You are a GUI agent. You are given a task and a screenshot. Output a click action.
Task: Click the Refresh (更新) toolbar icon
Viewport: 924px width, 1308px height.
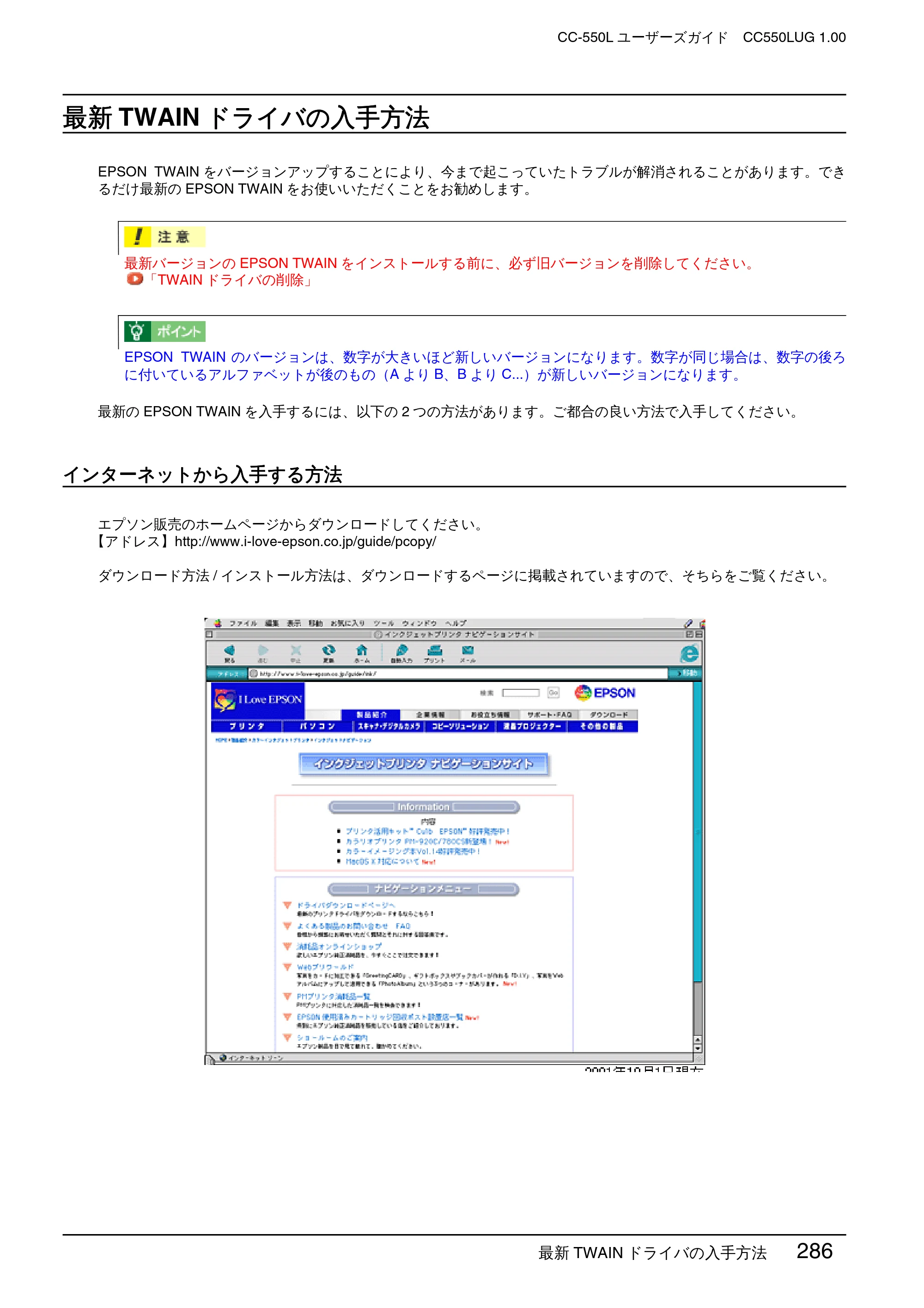coord(328,653)
